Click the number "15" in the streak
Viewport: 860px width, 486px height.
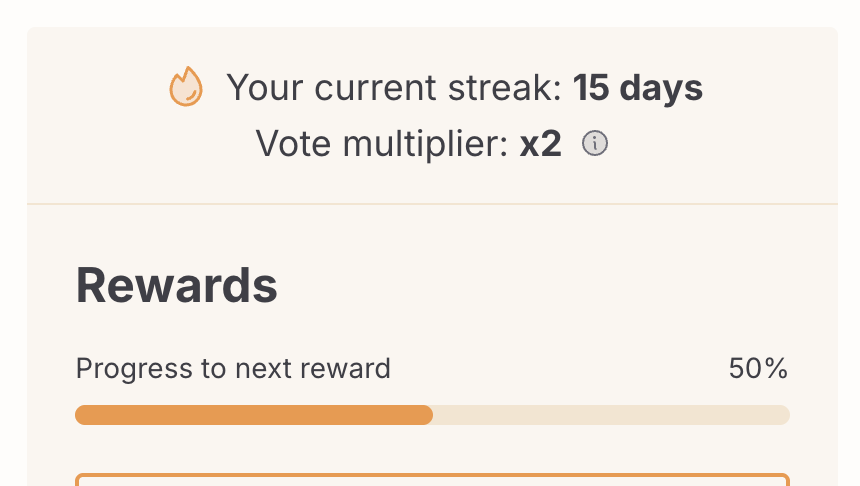[590, 88]
